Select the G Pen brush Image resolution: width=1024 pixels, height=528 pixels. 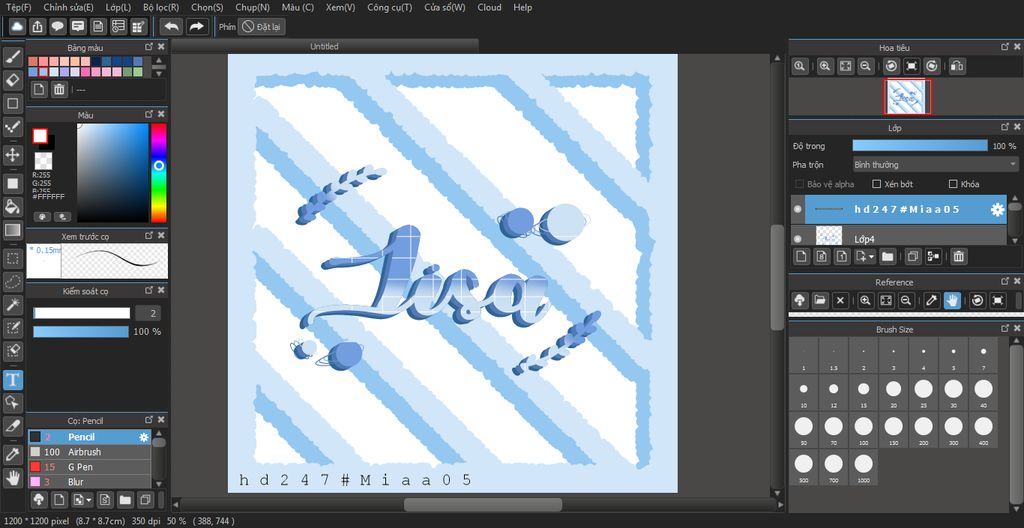(89, 467)
